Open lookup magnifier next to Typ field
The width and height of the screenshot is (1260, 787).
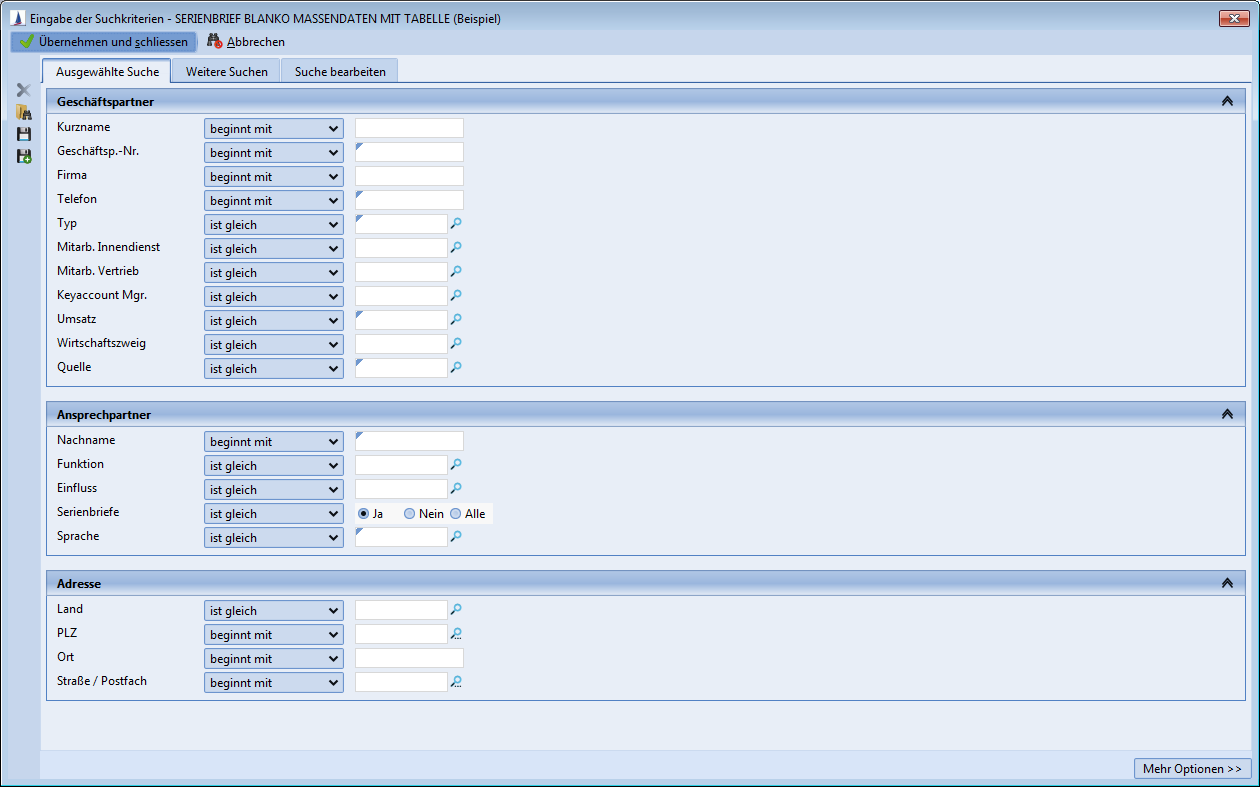tap(456, 224)
